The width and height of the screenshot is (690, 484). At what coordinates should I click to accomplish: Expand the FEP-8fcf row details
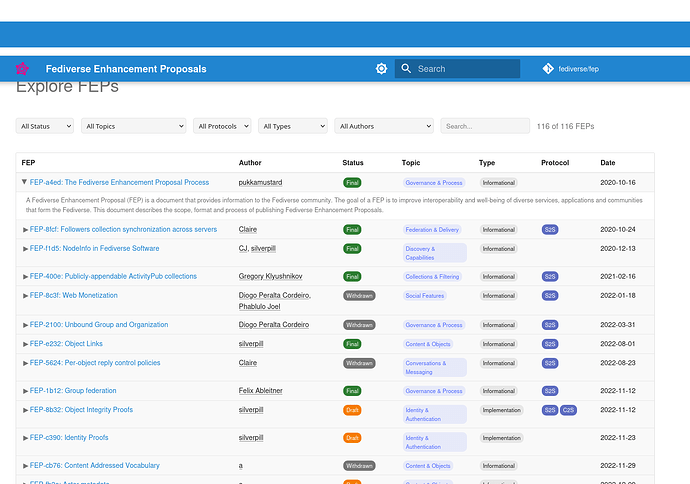(x=26, y=230)
